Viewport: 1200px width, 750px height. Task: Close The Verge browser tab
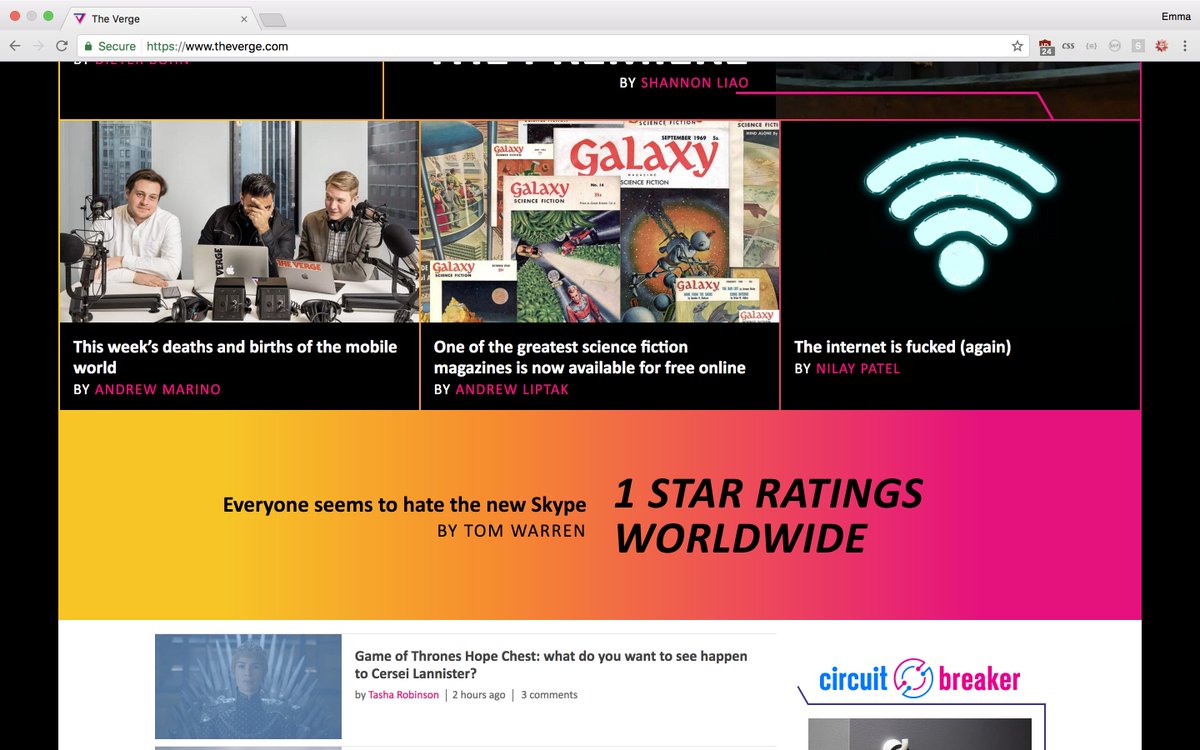tap(244, 19)
